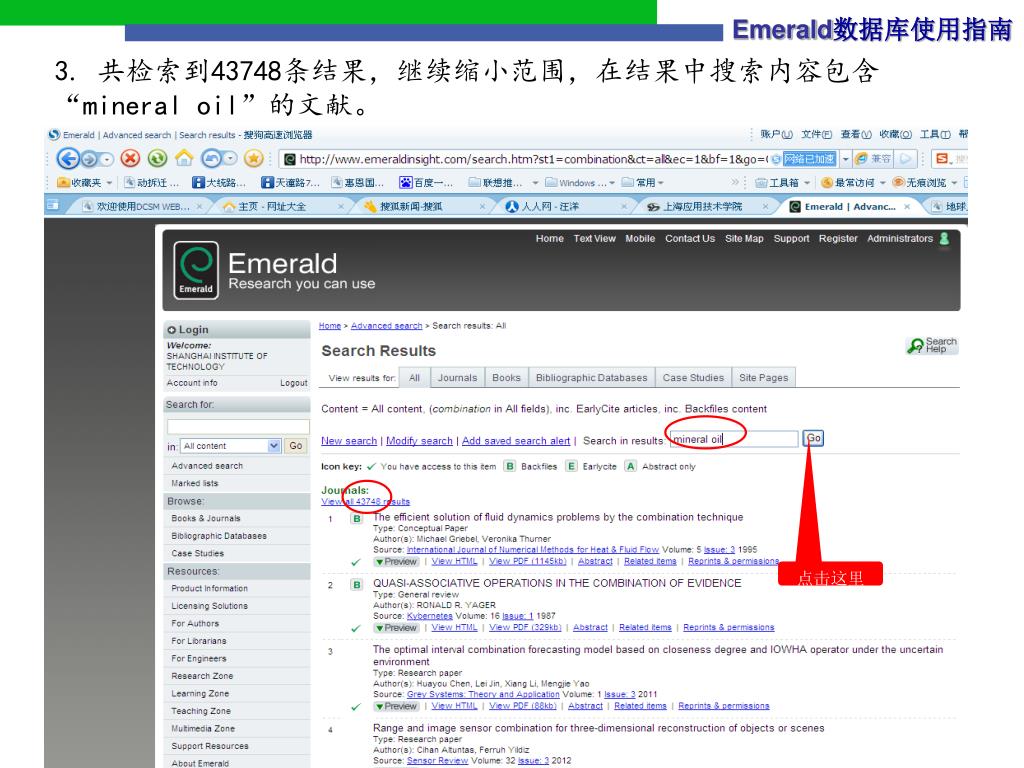1024x768 pixels.
Task: Close the Emerald Advanced tab
Action: [907, 206]
